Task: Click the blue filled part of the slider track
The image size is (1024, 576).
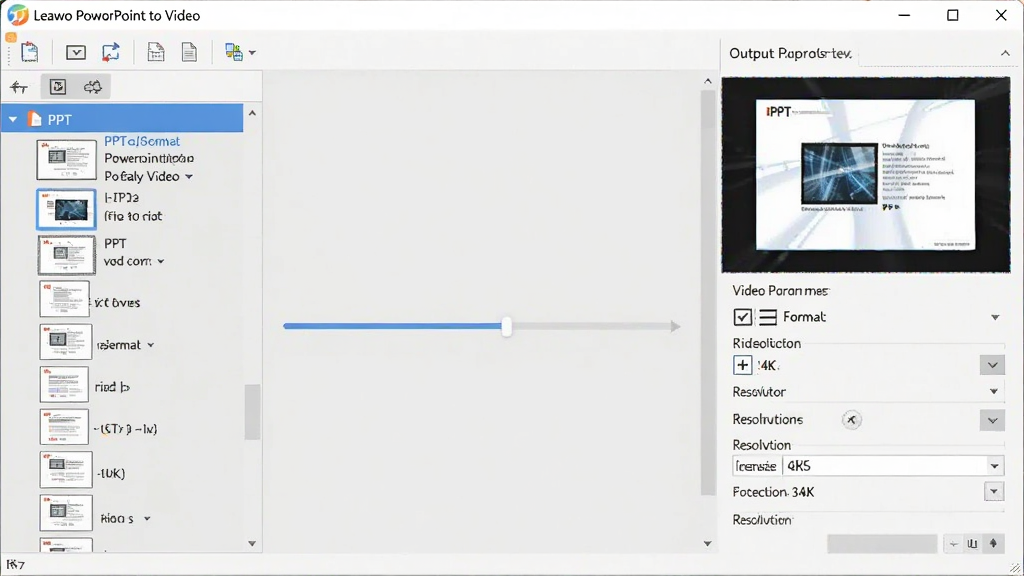Action: coord(392,326)
